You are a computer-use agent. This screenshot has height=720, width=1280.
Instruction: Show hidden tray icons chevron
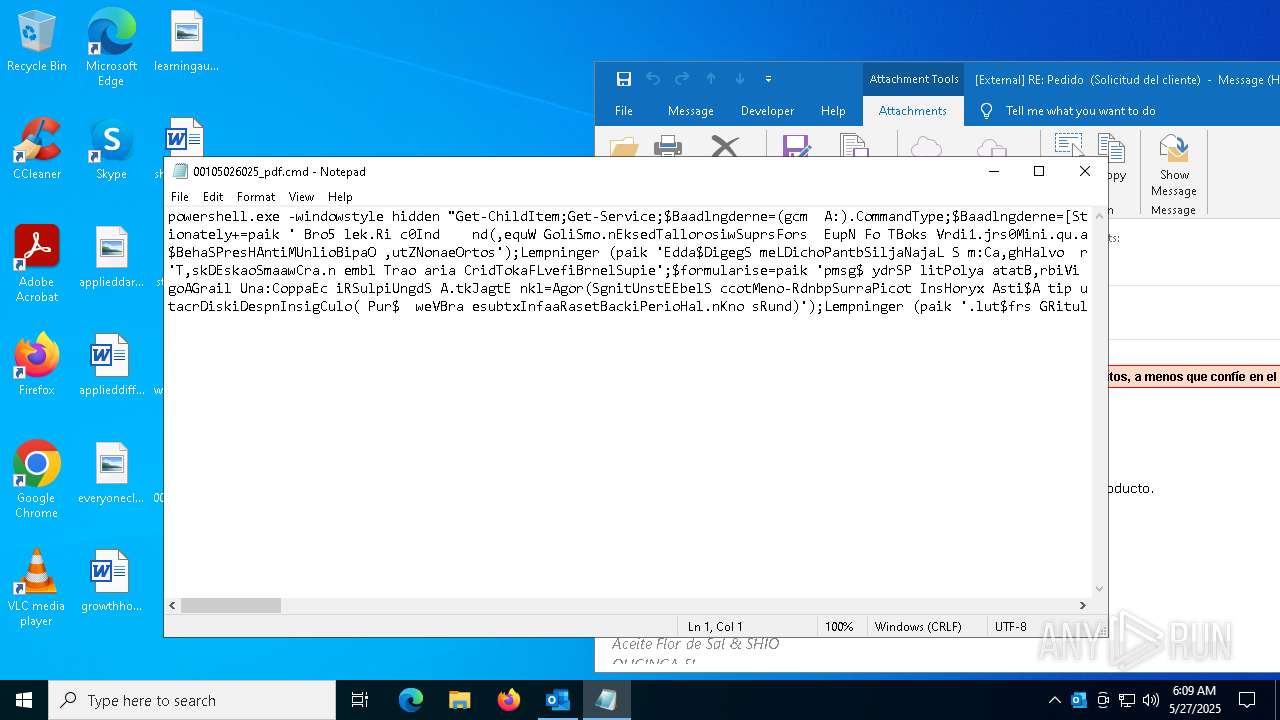click(1054, 700)
